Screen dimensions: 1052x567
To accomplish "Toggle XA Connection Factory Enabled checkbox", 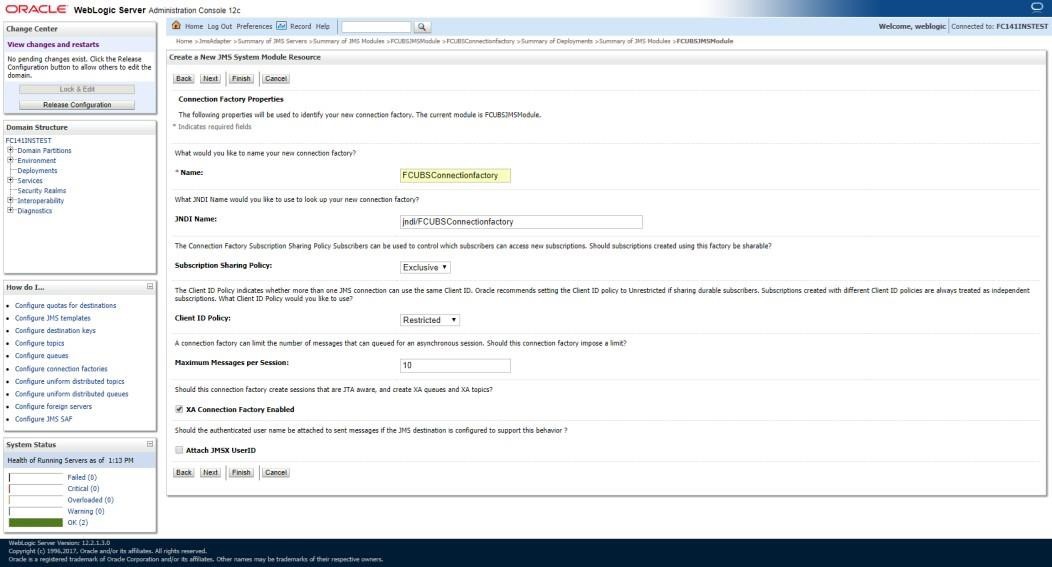I will click(179, 409).
